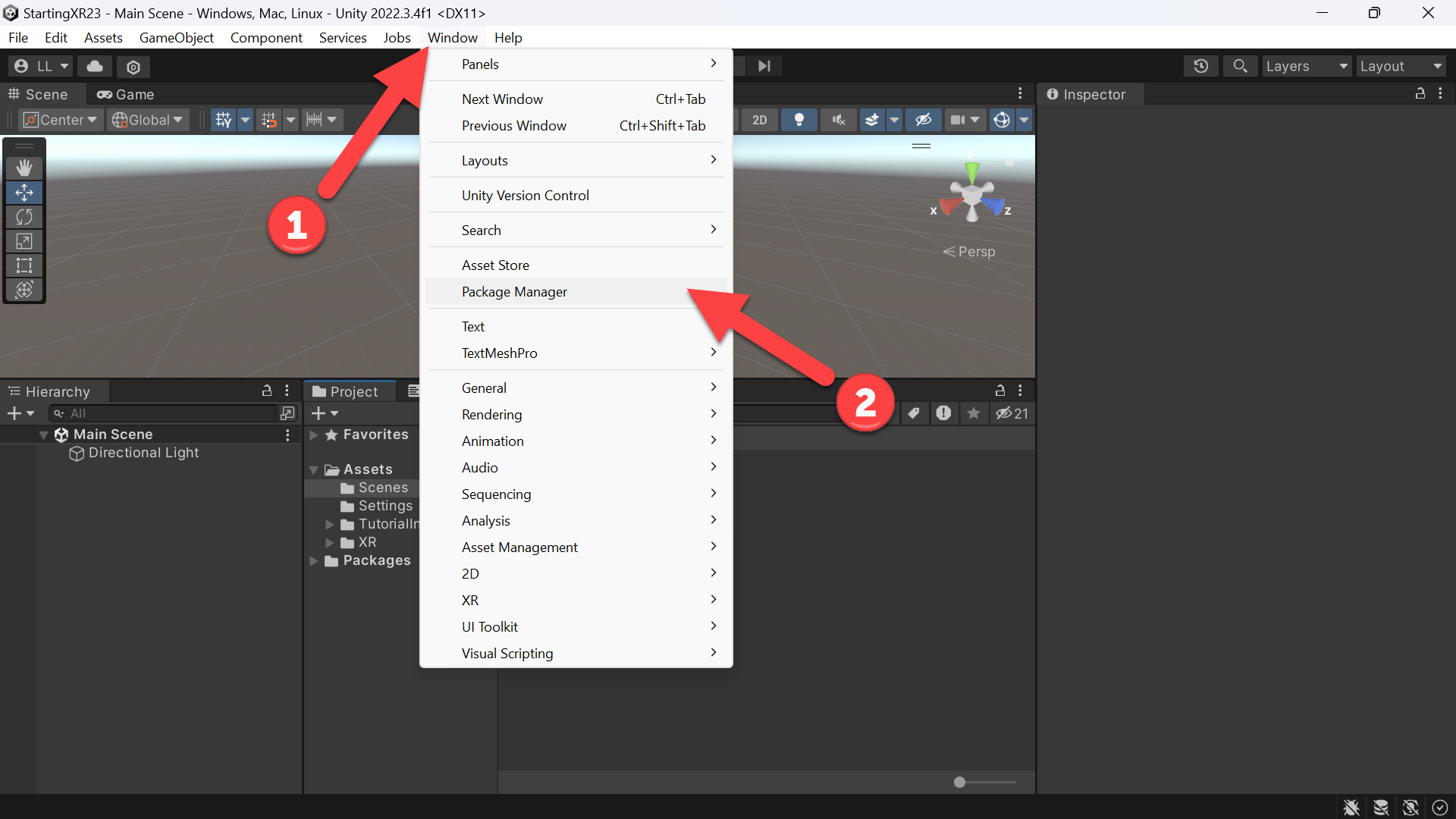Image resolution: width=1456 pixels, height=819 pixels.
Task: Click the Hierarchy search field
Action: pos(165,413)
